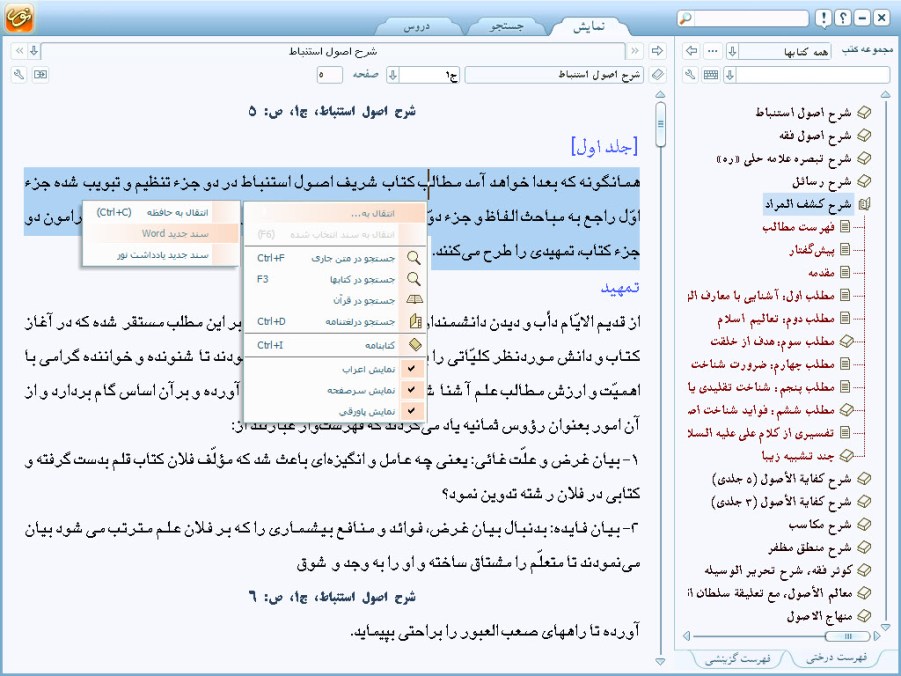This screenshot has width=901, height=676.
Task: Click the boxed-arrow icon beside the left wrench
Action: pos(40,75)
